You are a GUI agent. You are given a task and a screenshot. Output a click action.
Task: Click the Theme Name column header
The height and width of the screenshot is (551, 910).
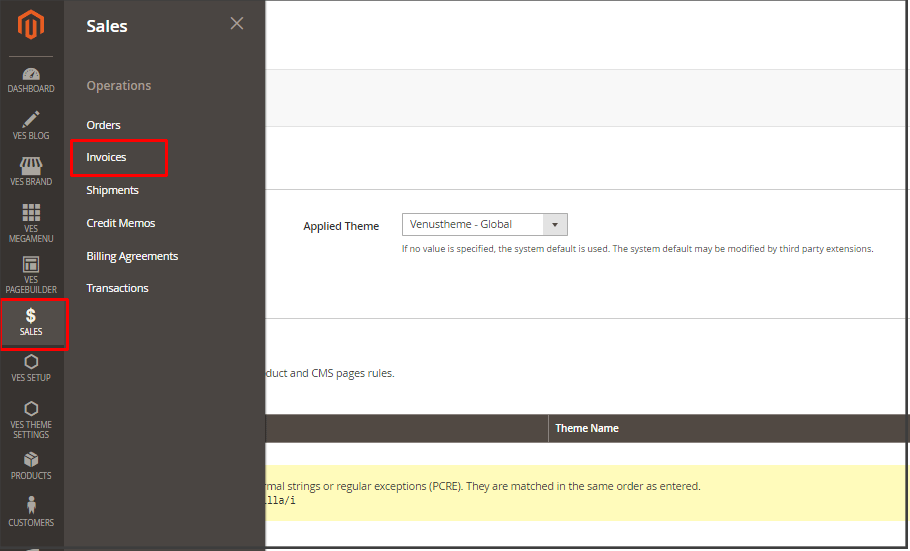(x=587, y=428)
